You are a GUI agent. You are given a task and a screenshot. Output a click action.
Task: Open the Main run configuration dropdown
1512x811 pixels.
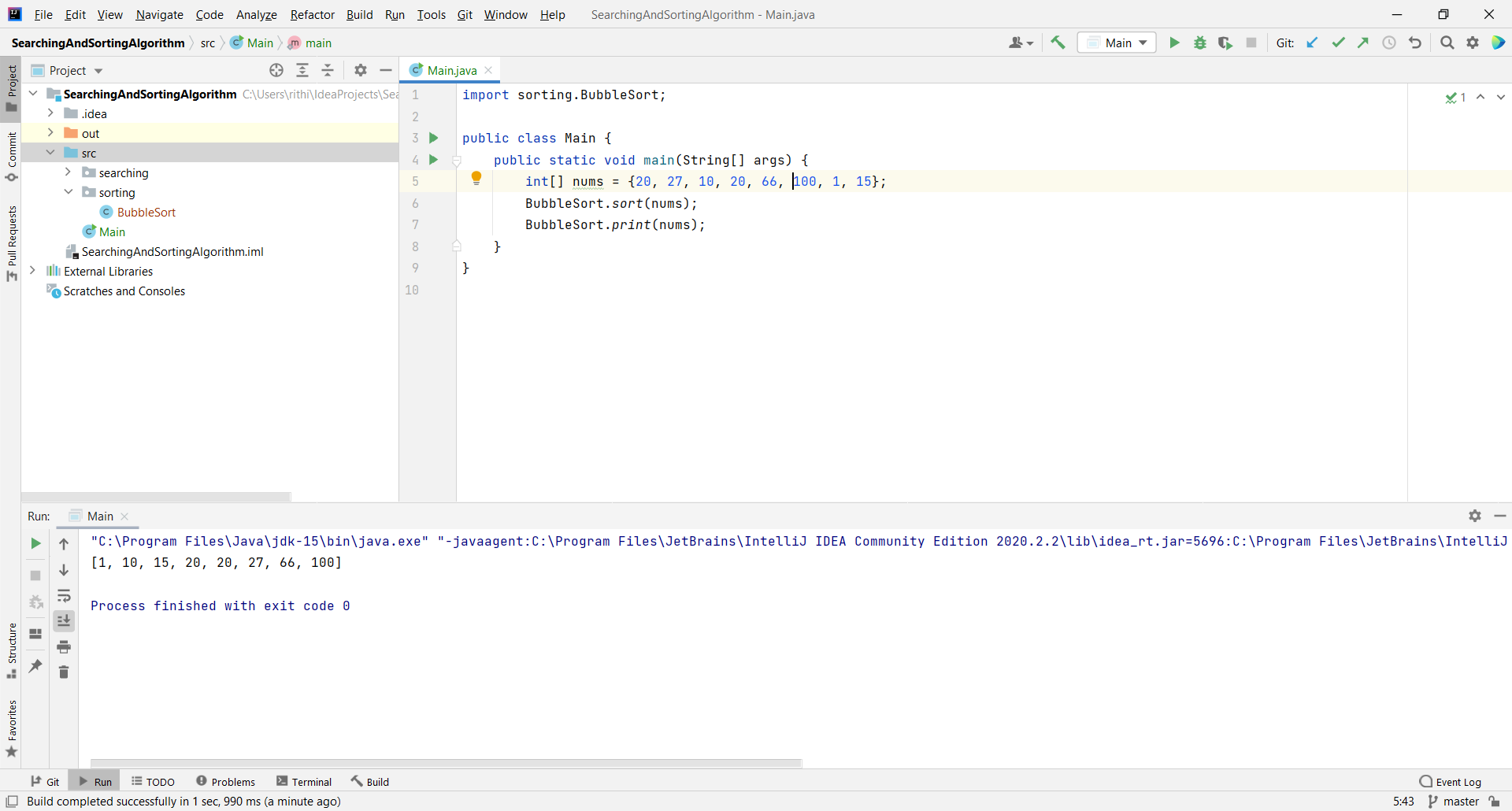click(x=1117, y=43)
